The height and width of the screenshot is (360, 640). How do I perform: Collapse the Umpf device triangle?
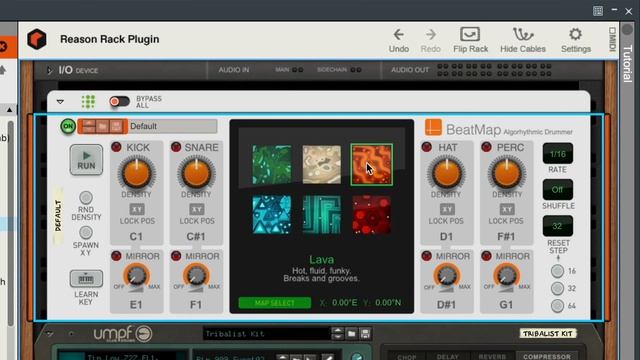tap(49, 334)
